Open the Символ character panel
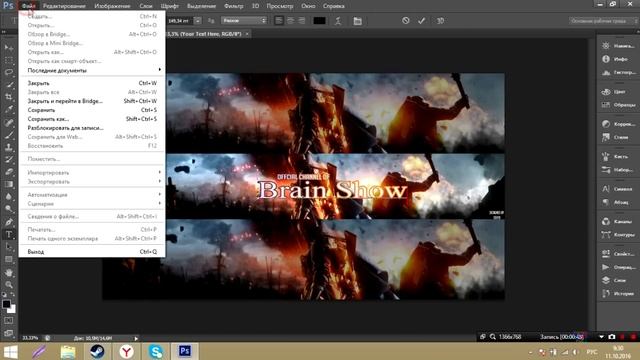Image resolution: width=640 pixels, height=360 pixels. [618, 189]
